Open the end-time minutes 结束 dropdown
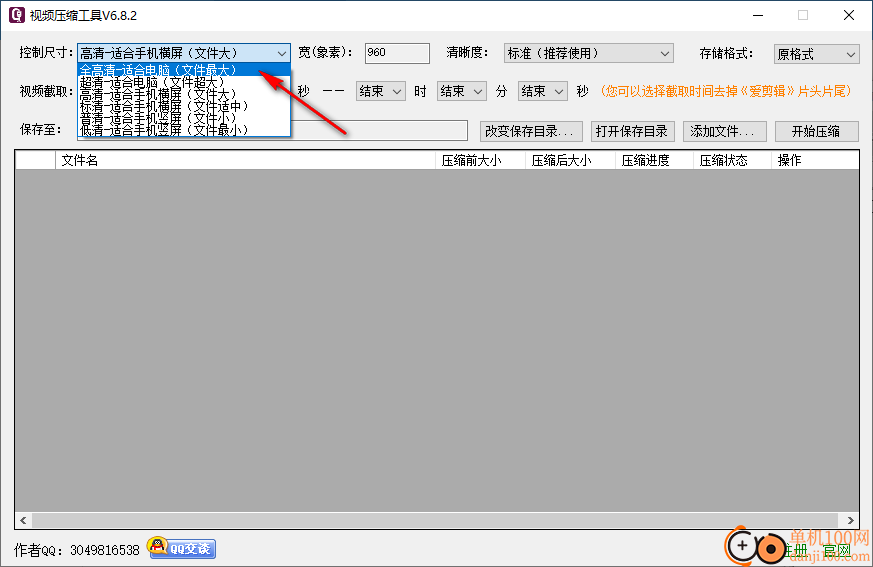Screen dimensions: 873x567 pyautogui.click(x=462, y=91)
